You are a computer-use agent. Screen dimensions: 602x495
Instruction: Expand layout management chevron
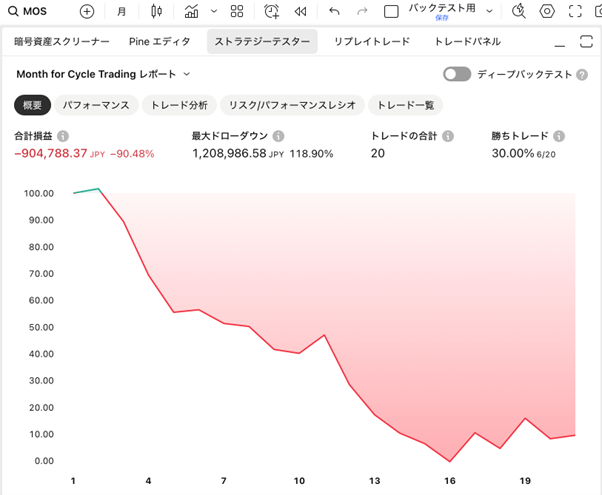click(490, 11)
